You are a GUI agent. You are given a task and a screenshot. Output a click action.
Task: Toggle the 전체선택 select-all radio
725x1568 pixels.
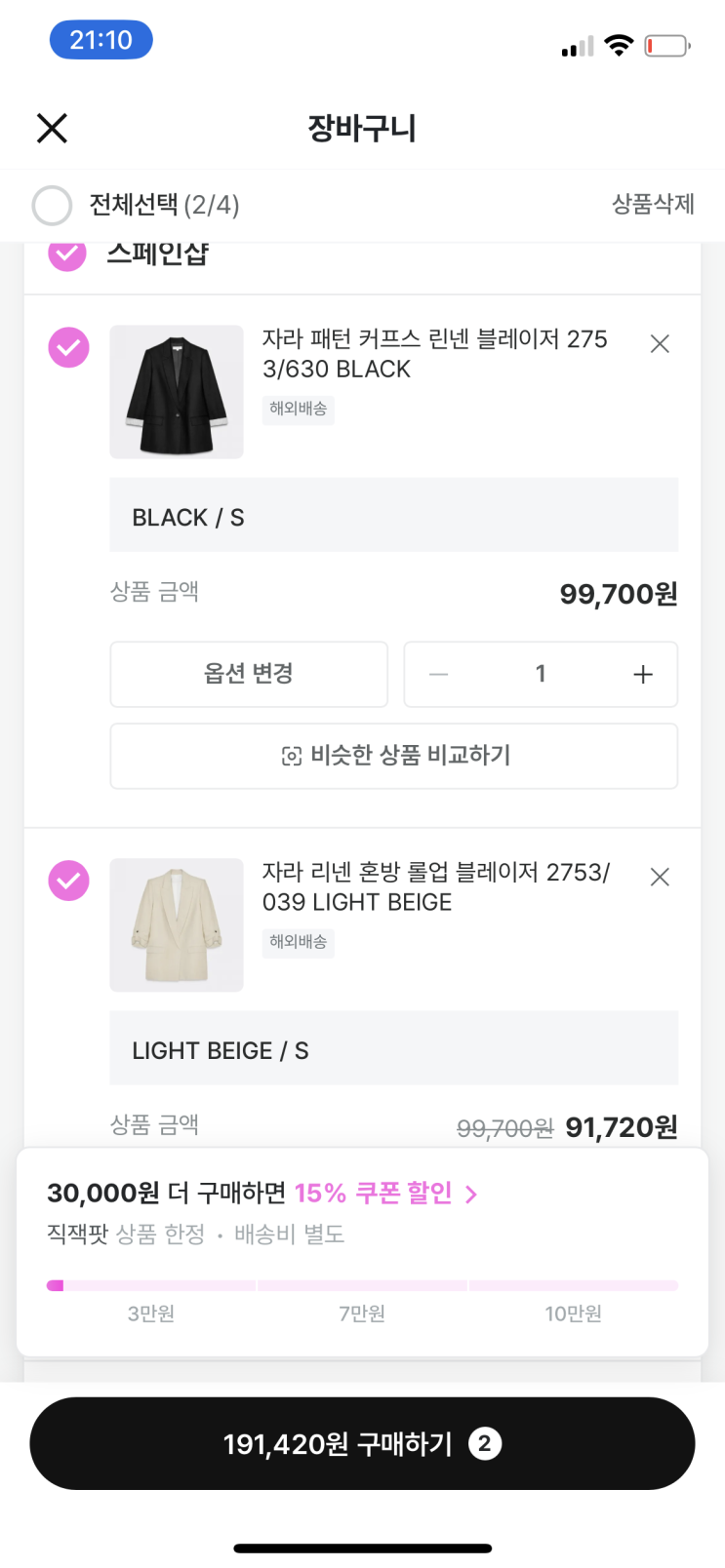coord(52,206)
